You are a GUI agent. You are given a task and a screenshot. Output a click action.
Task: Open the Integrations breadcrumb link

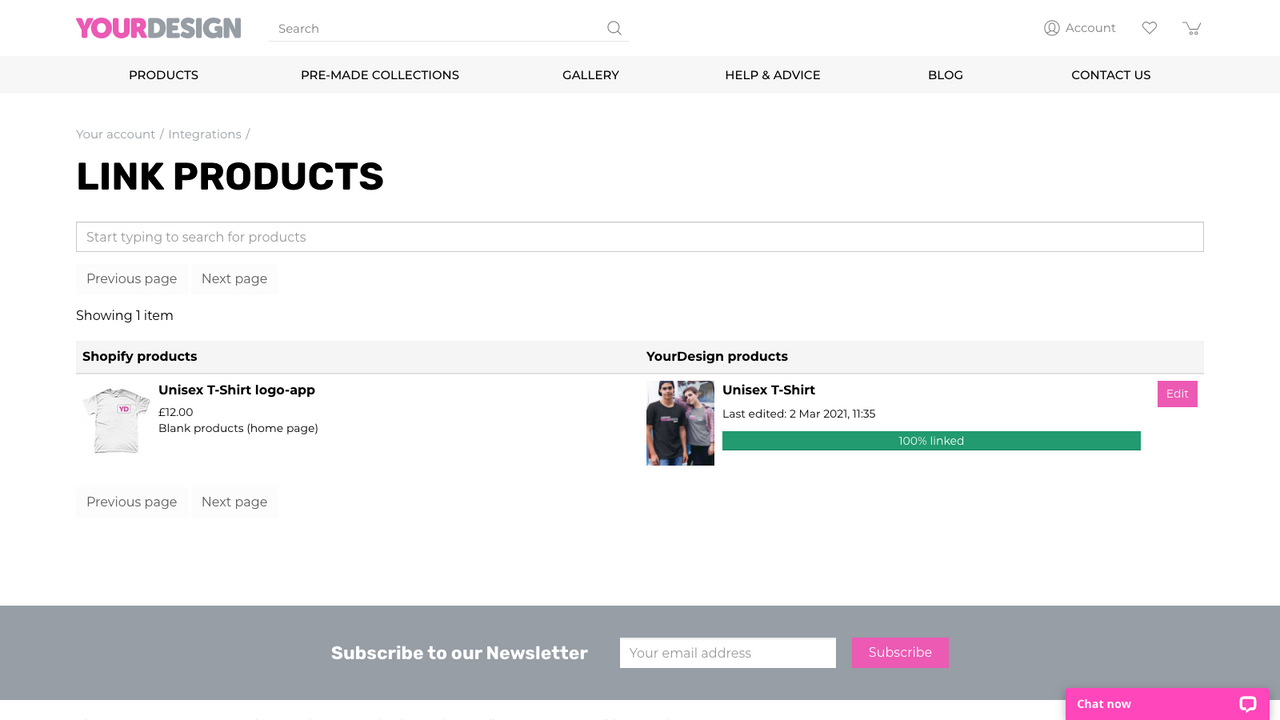click(x=204, y=133)
